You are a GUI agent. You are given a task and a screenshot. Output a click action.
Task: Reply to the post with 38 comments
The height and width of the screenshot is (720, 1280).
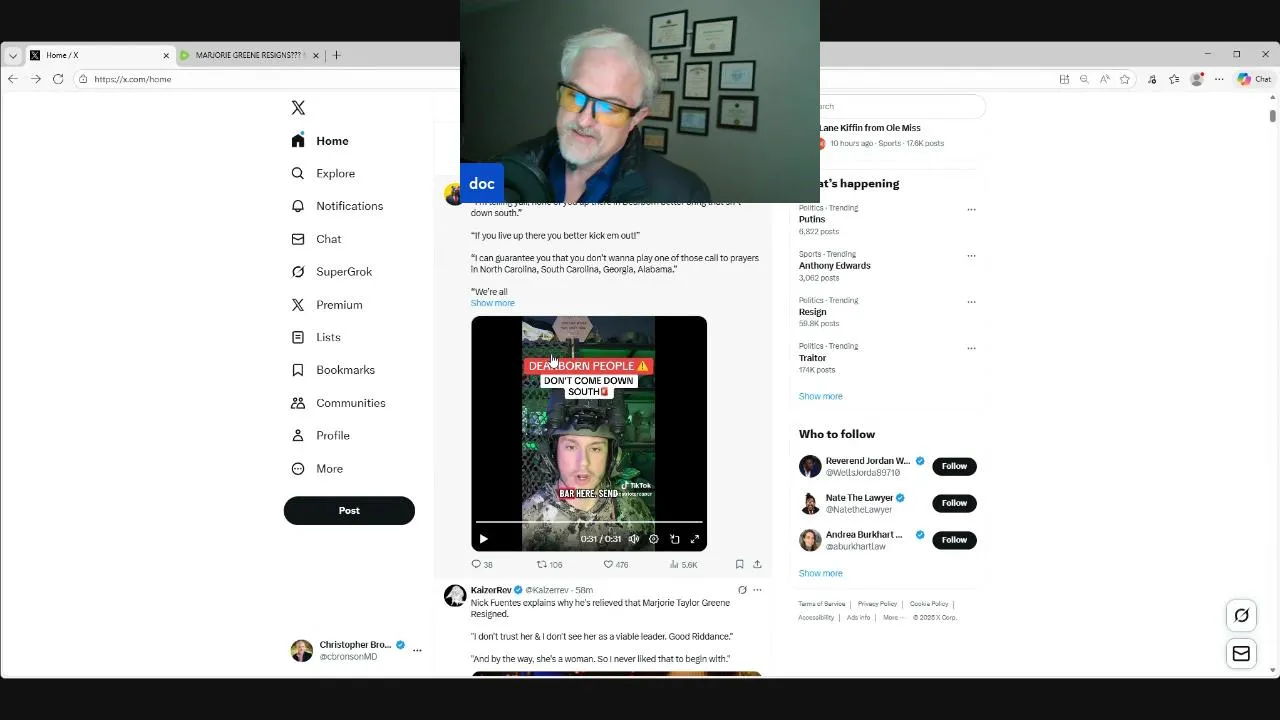click(482, 564)
